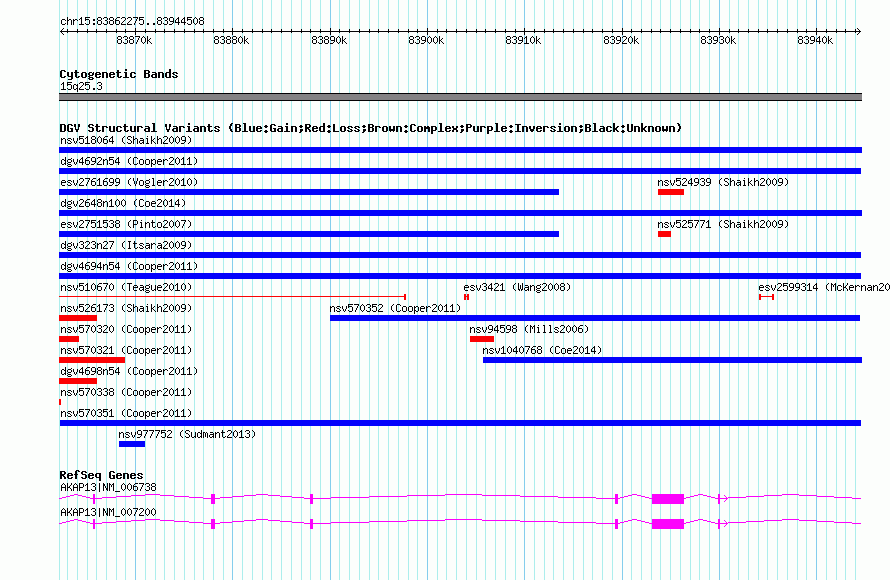Select large exon block of AKAP13 NM_006738
The height and width of the screenshot is (580, 890).
click(x=668, y=499)
